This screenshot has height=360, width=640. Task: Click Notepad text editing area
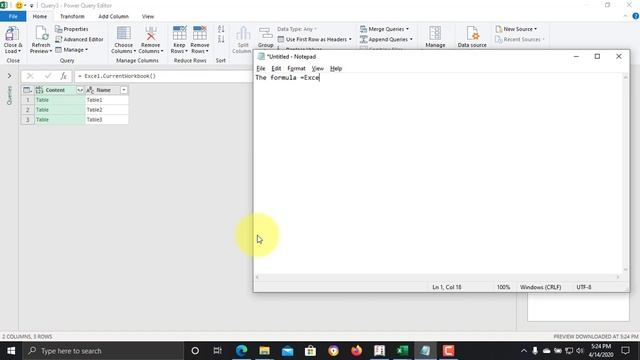439,173
